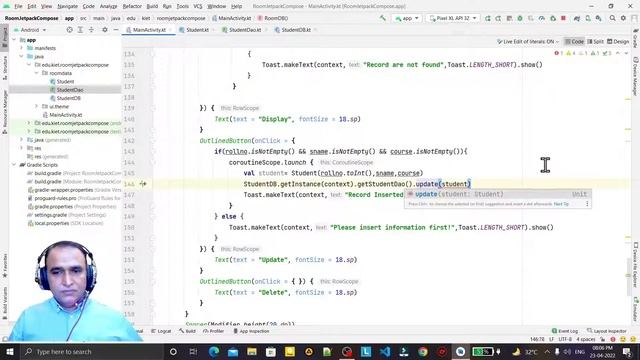Open Visual Studio Code from taskbar

pyautogui.click(x=385, y=351)
